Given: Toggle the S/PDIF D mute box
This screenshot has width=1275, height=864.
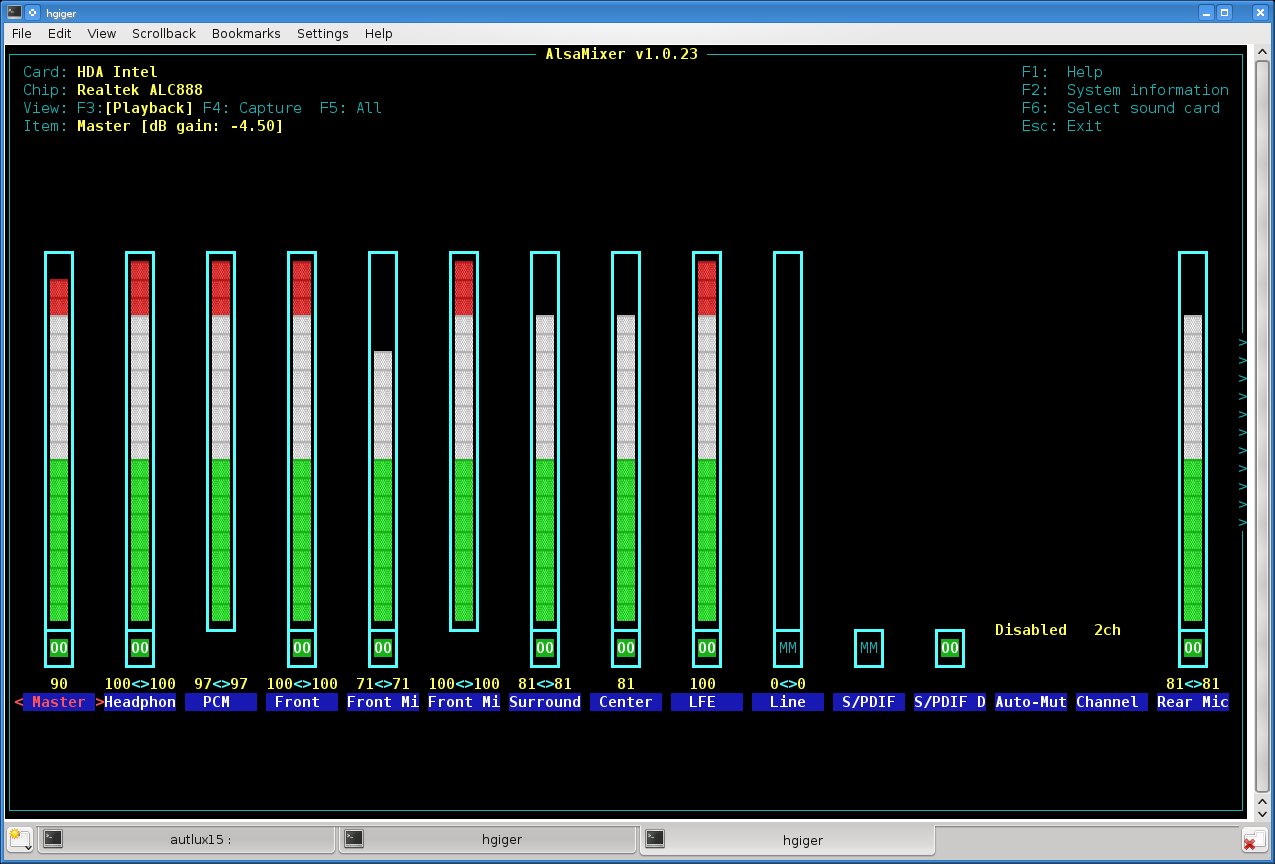Looking at the screenshot, I should coord(950,648).
